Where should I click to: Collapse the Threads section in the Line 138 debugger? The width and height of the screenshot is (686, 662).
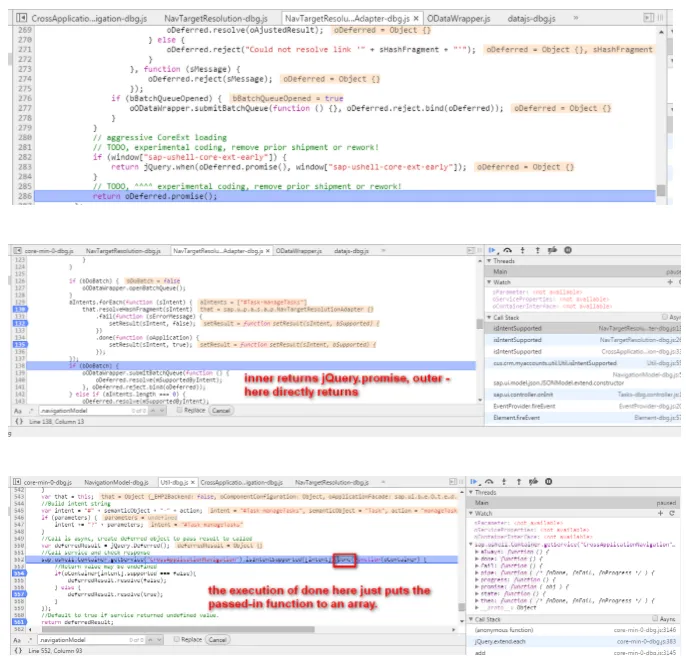[x=489, y=261]
